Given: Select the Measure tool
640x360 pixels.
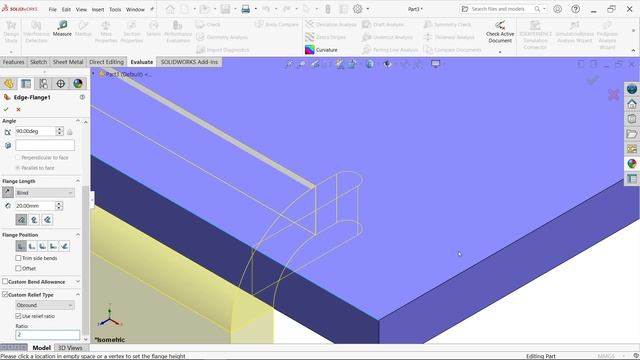Looking at the screenshot, I should pos(62,29).
